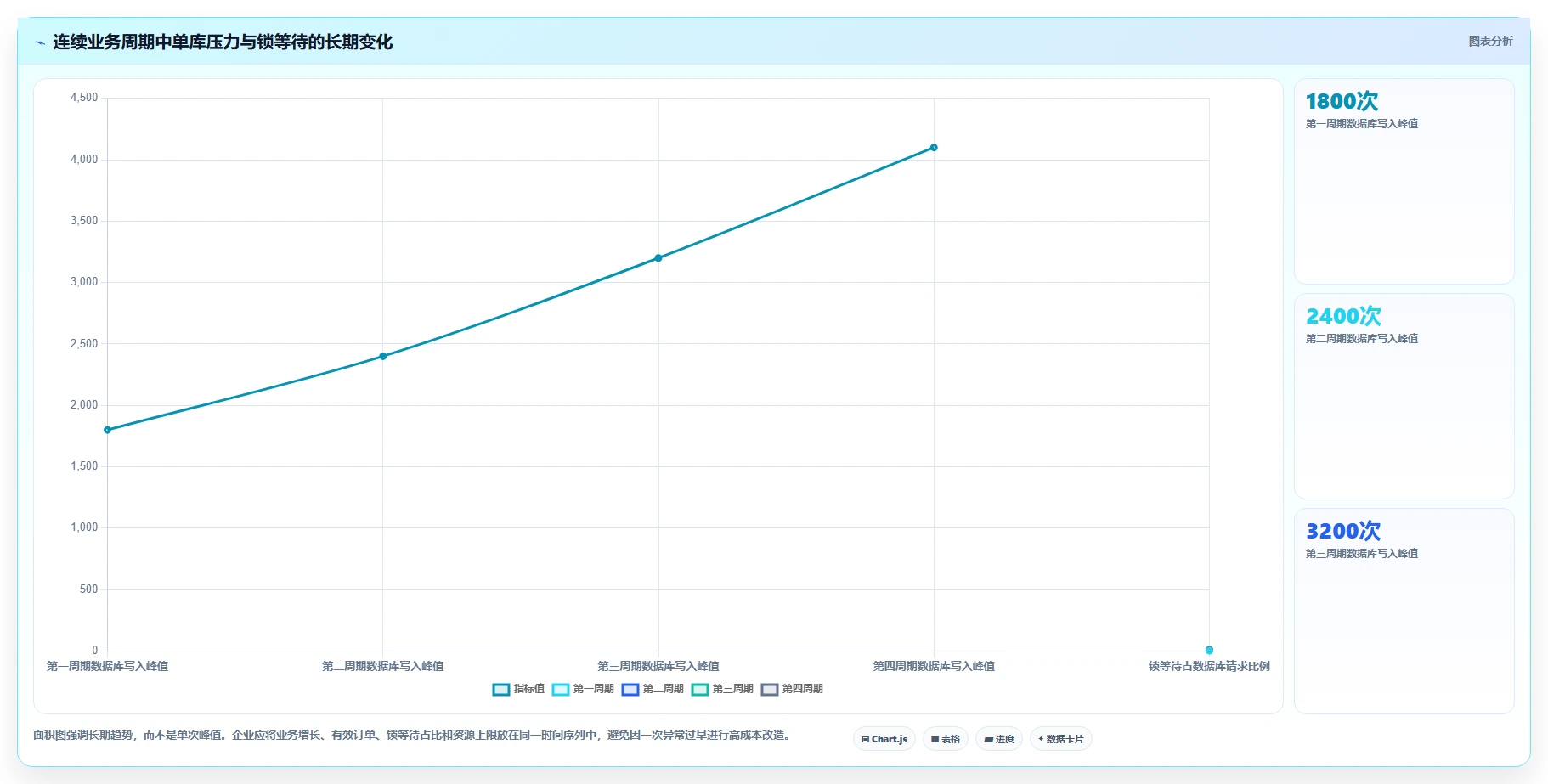Click the y-axis value 4,500
This screenshot has width=1548, height=784.
tap(84, 98)
